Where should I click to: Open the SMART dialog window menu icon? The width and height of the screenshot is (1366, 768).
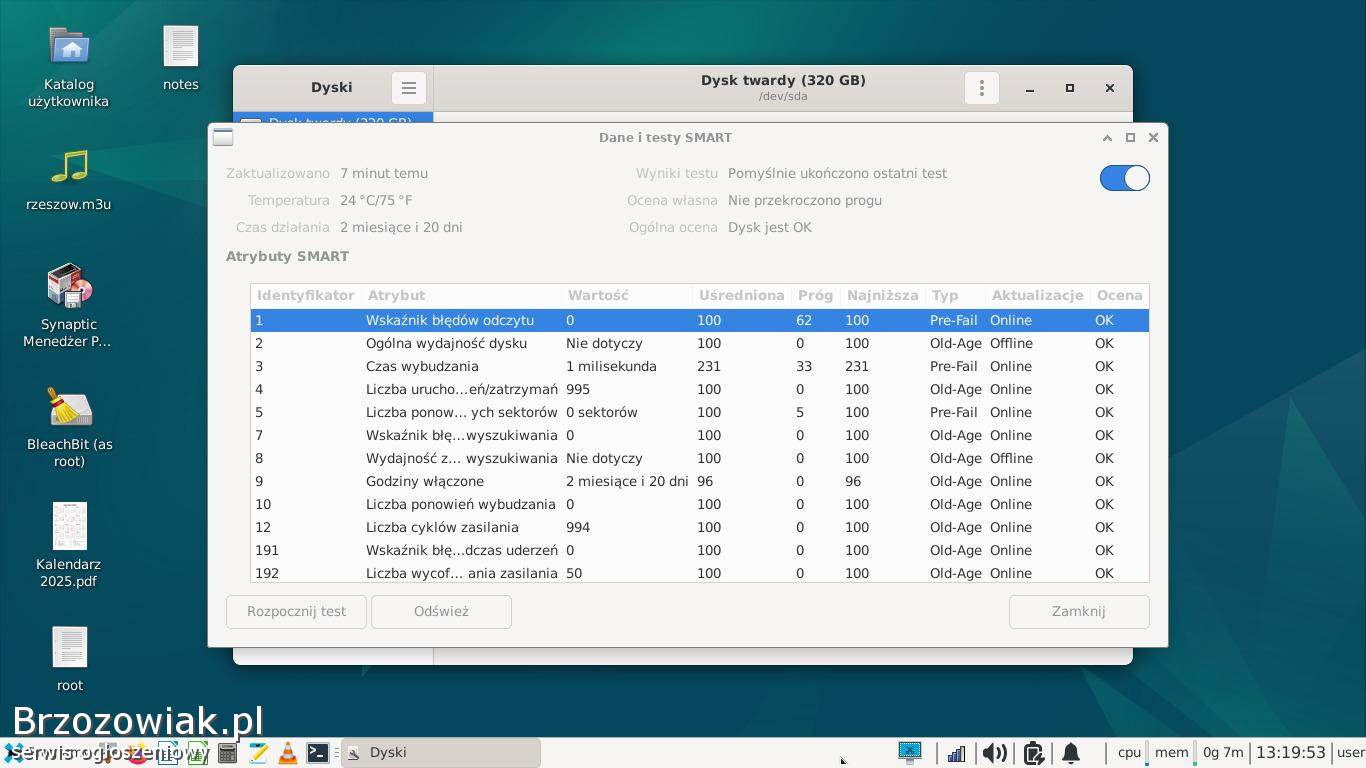(223, 138)
